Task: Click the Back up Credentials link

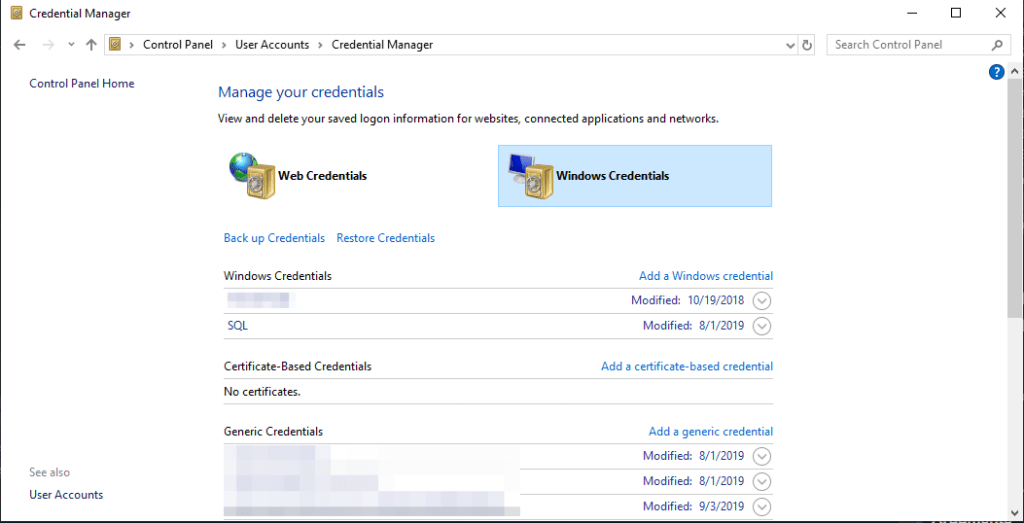Action: (274, 238)
